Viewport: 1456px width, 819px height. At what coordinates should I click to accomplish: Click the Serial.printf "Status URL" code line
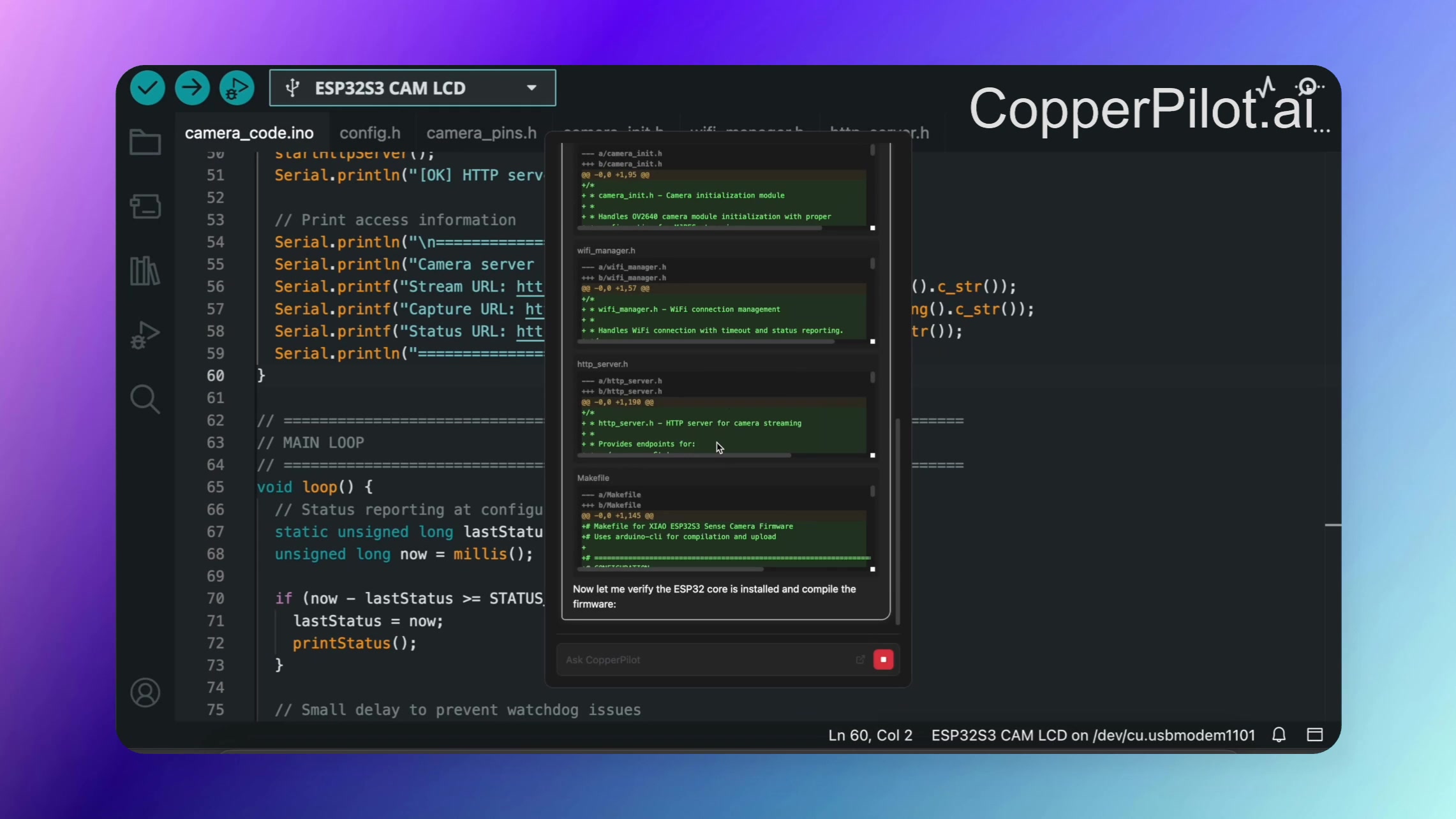click(x=409, y=332)
